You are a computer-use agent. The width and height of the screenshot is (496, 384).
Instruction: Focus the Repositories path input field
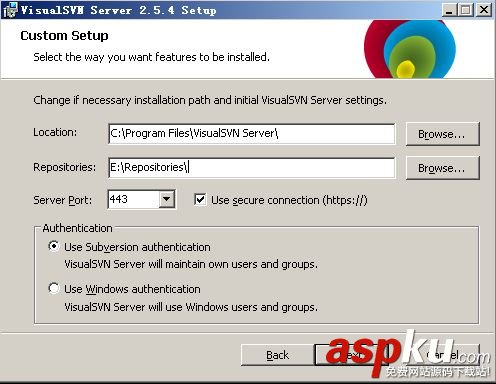[x=252, y=168]
